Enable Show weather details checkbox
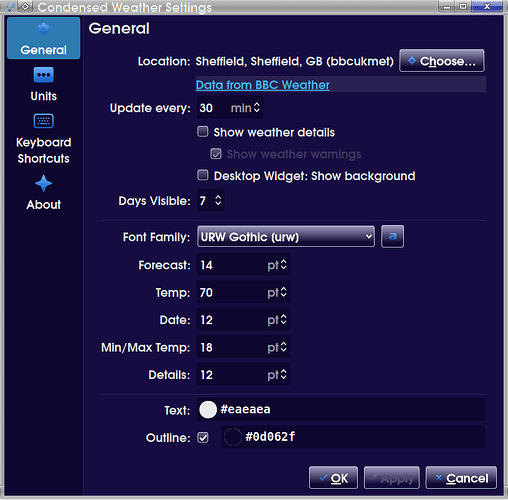Image resolution: width=508 pixels, height=500 pixels. tap(203, 132)
